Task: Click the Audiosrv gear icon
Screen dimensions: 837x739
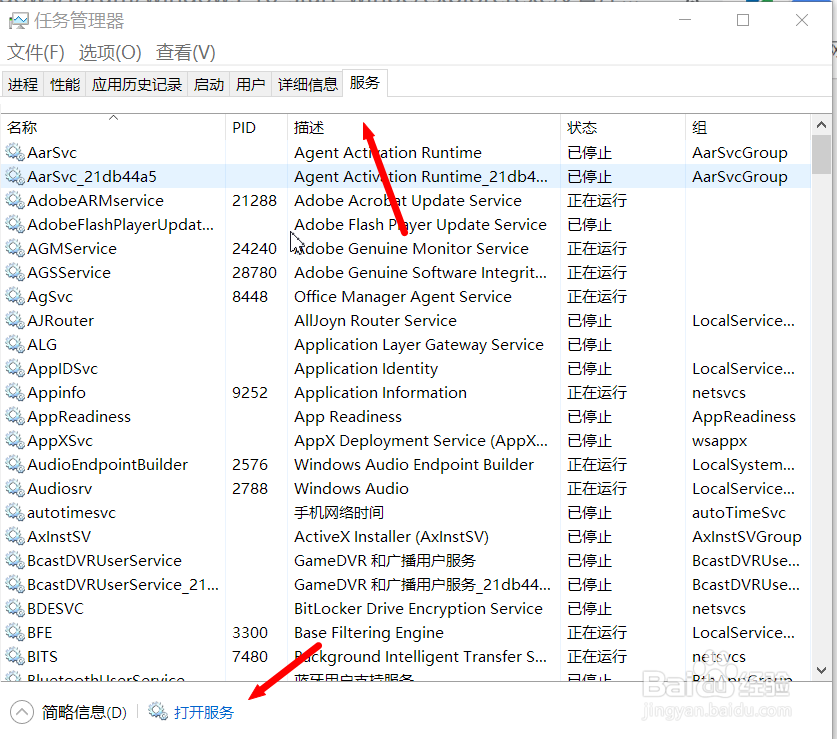Action: pyautogui.click(x=15, y=489)
